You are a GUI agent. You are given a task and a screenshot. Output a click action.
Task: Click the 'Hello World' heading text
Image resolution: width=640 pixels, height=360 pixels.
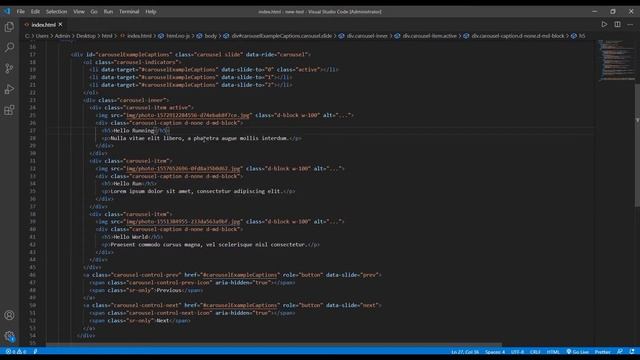(130, 237)
